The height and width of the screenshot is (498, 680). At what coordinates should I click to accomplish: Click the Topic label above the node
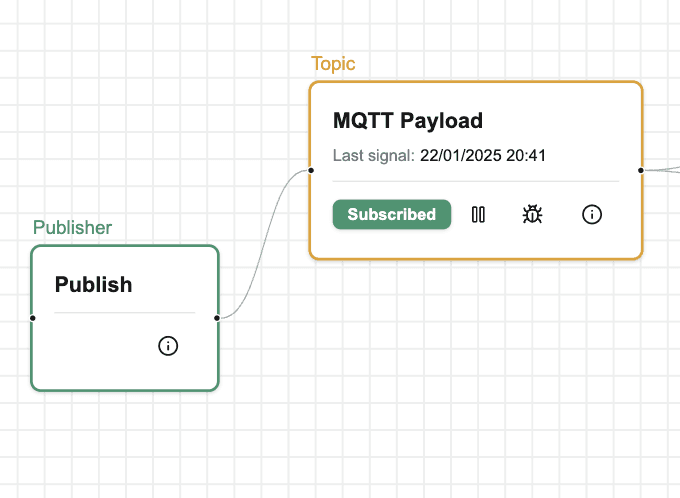point(333,64)
